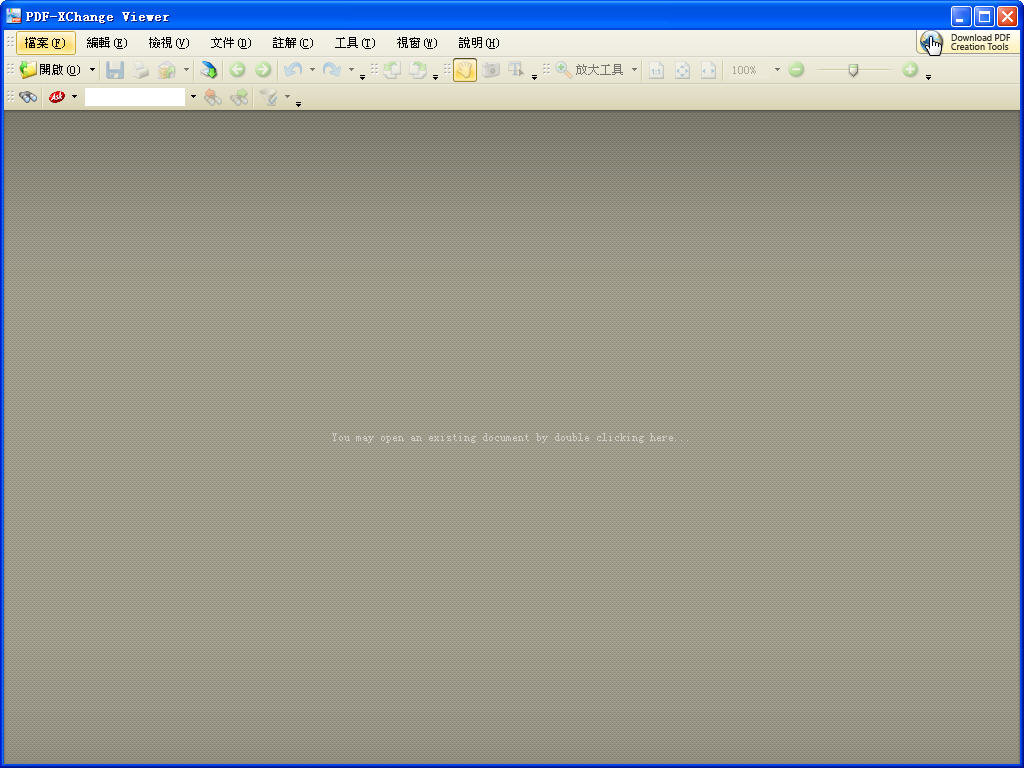Click the Print icon

click(x=140, y=70)
